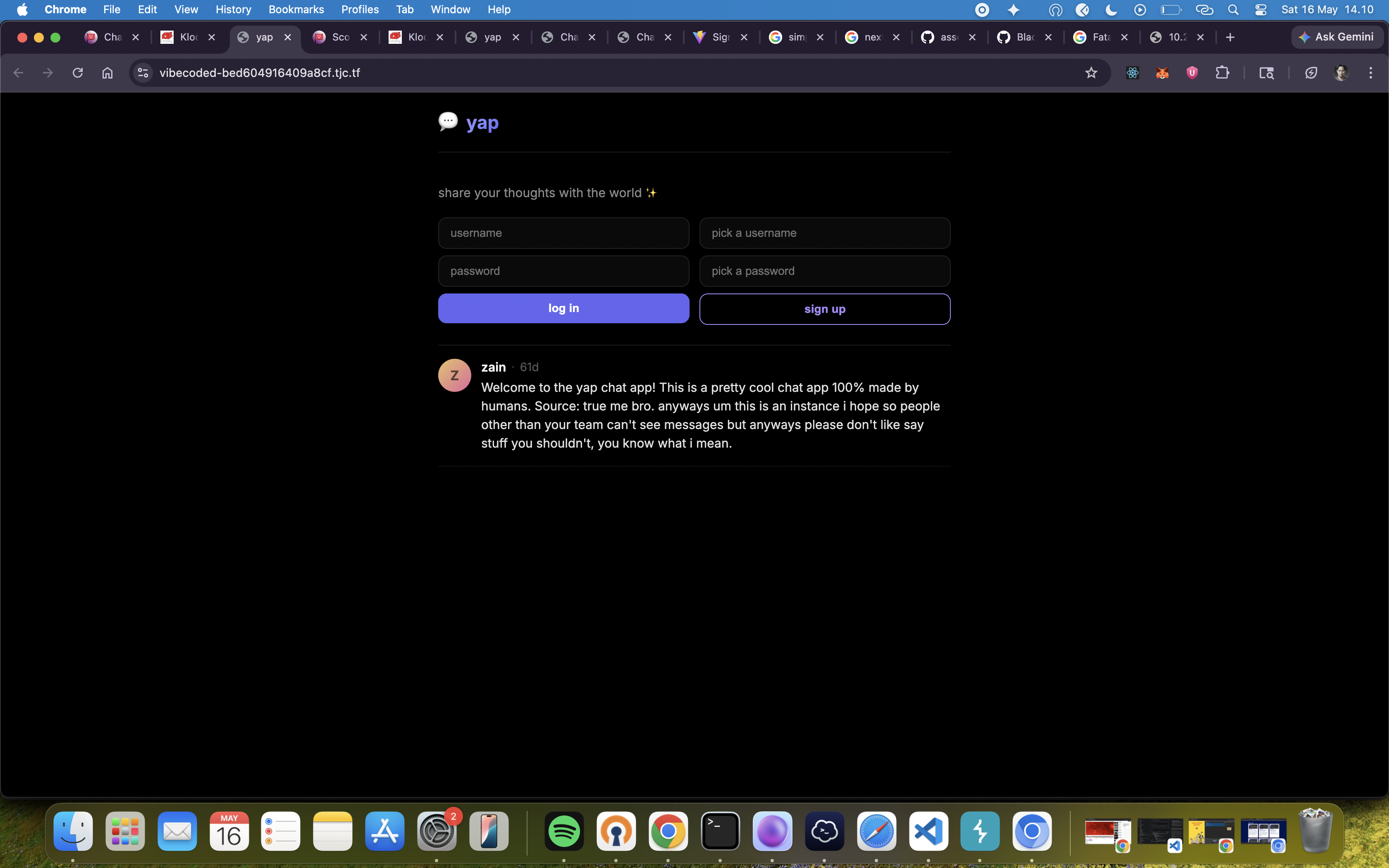This screenshot has width=1389, height=868.
Task: Click the Ask Gemini button
Action: [x=1337, y=37]
